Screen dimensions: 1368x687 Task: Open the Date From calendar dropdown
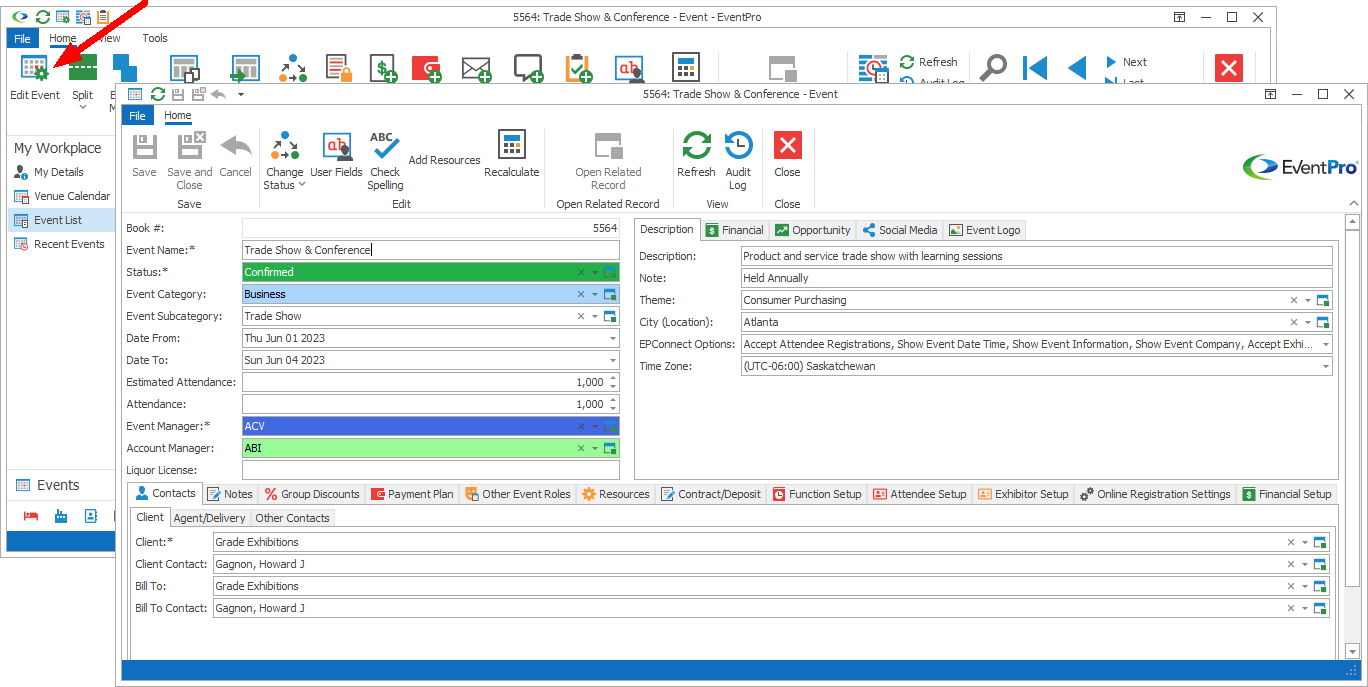pyautogui.click(x=611, y=338)
